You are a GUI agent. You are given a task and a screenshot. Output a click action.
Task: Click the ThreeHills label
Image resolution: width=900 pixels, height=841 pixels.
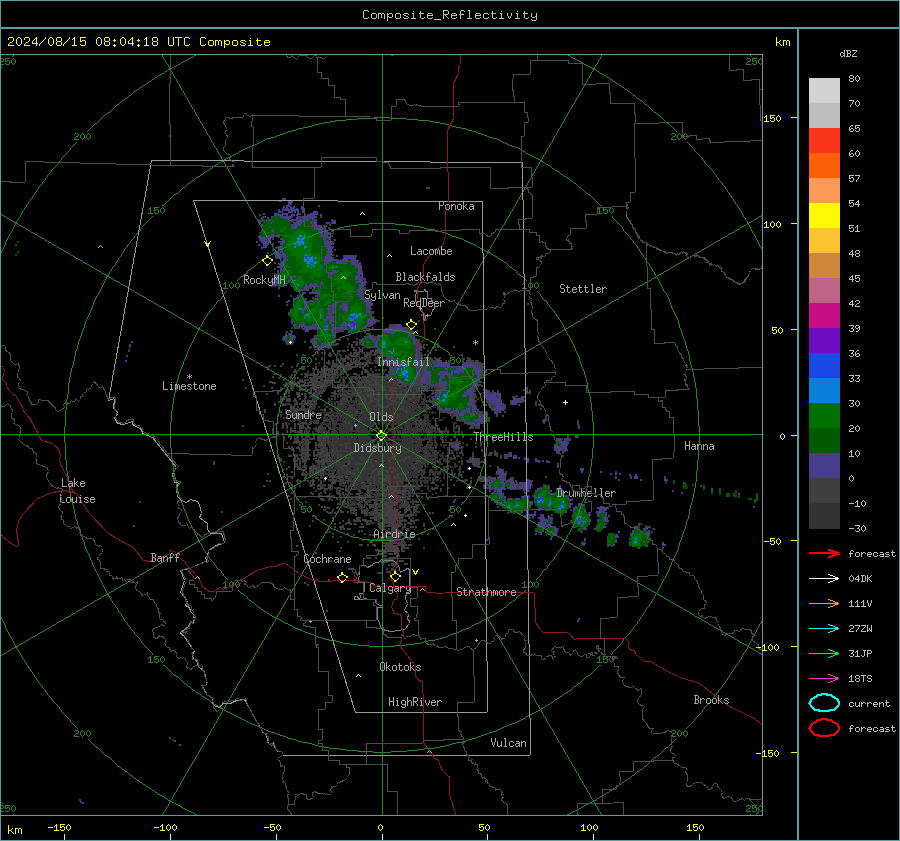coord(503,437)
